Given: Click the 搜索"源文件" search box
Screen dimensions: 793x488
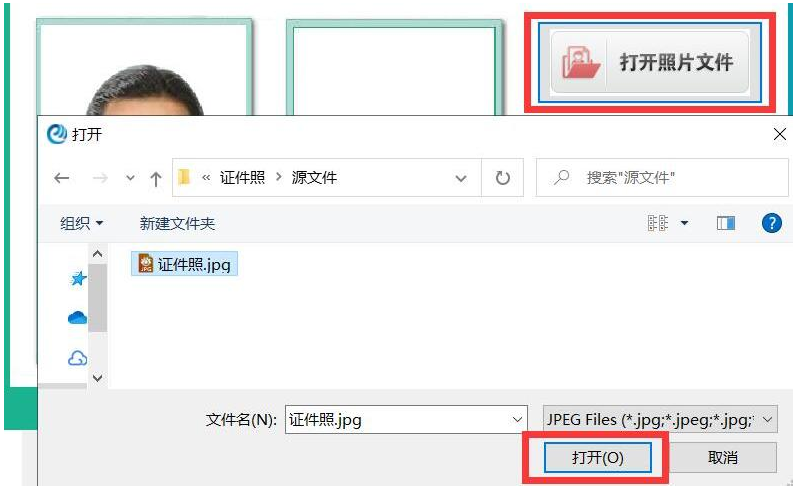Looking at the screenshot, I should tap(662, 178).
